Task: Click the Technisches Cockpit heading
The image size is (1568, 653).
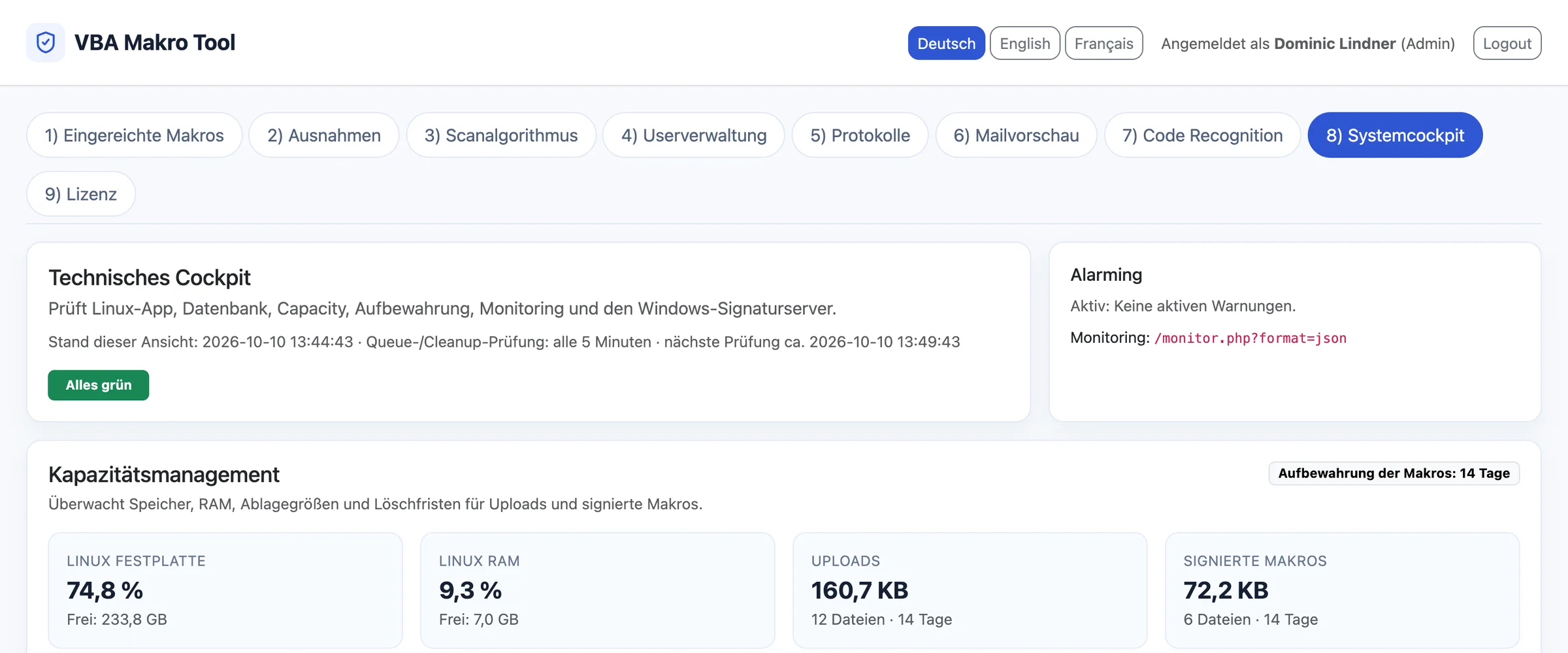Action: click(x=150, y=278)
